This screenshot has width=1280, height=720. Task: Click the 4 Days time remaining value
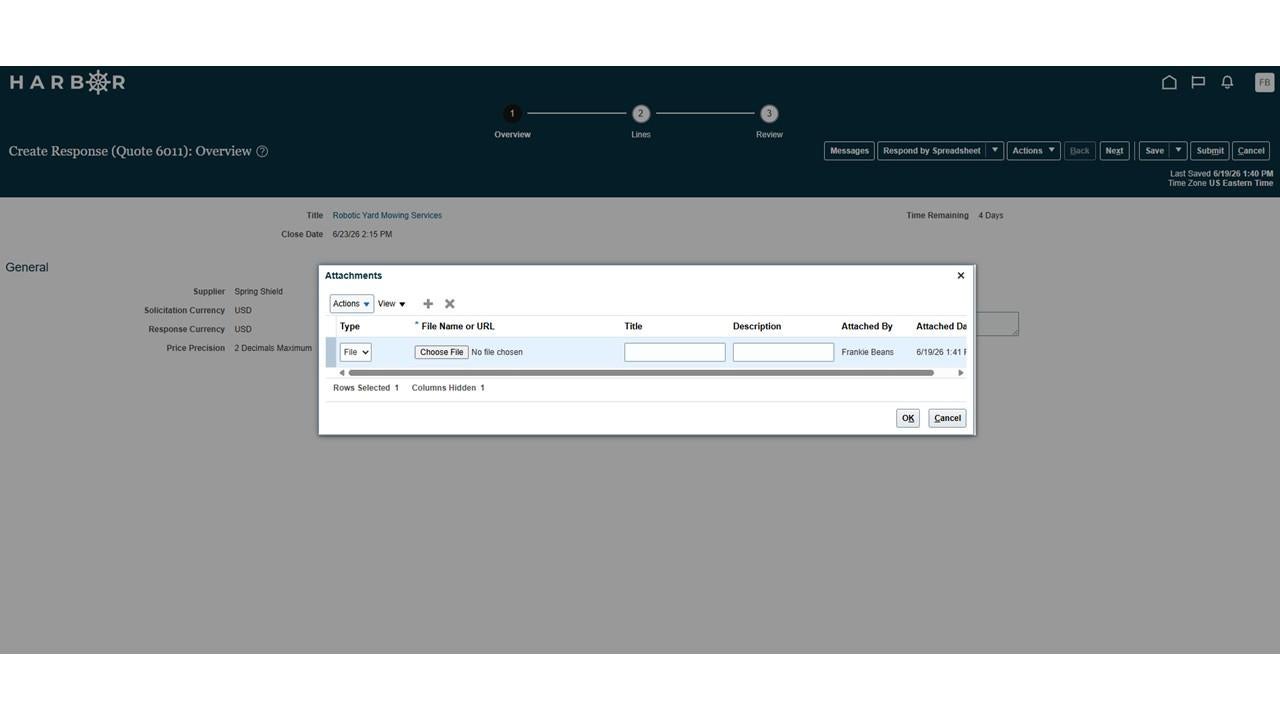pos(991,215)
